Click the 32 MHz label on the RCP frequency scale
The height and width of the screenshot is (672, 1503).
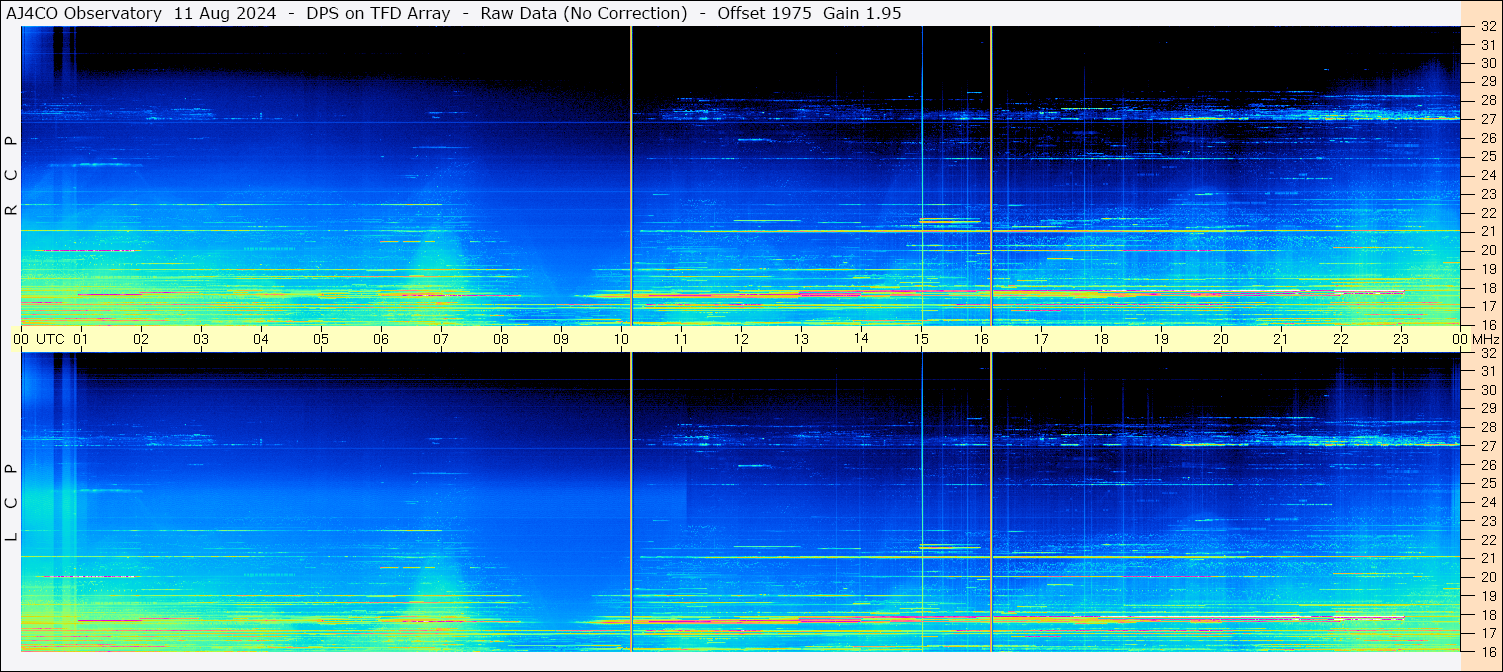pos(1488,27)
